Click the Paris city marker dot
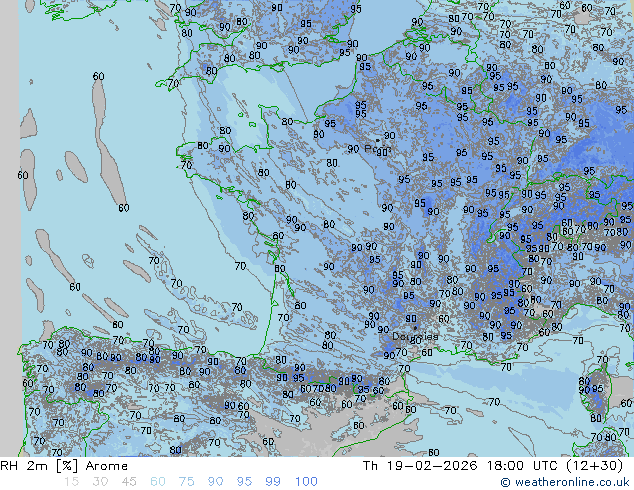This screenshot has width=634, height=490. [x=377, y=140]
